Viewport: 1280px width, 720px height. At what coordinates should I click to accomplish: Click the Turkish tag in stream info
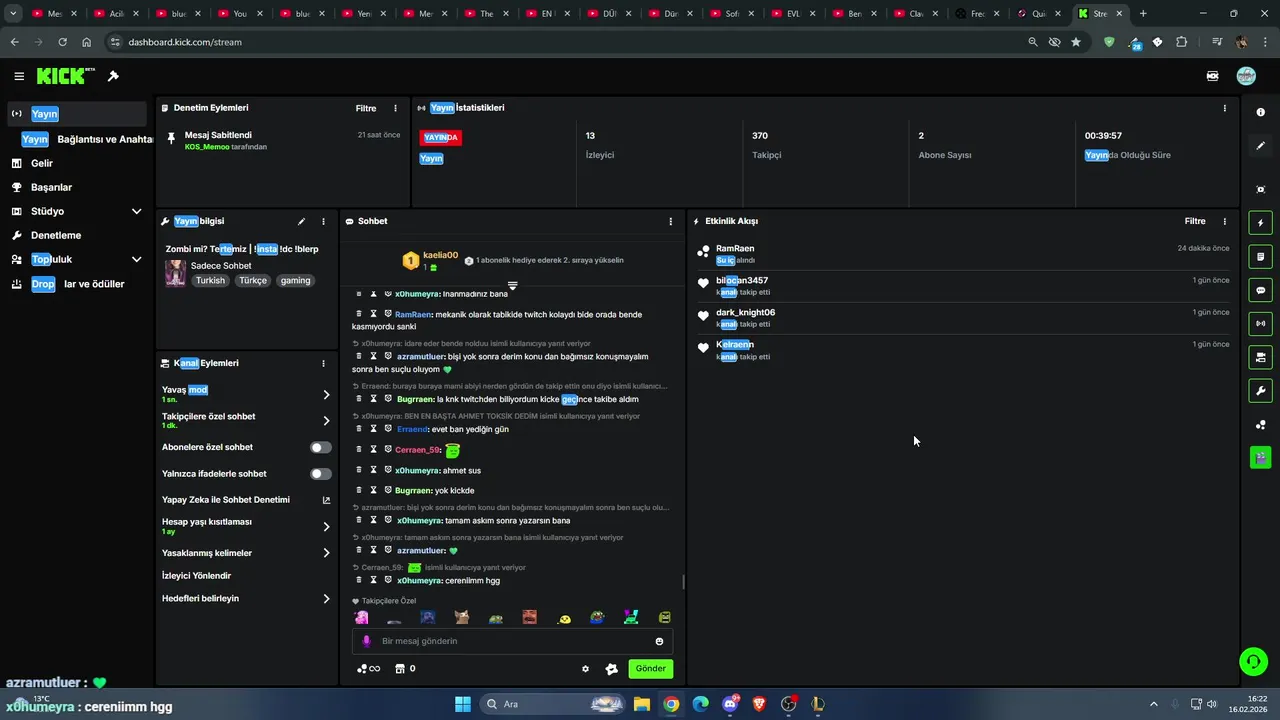pyautogui.click(x=210, y=281)
